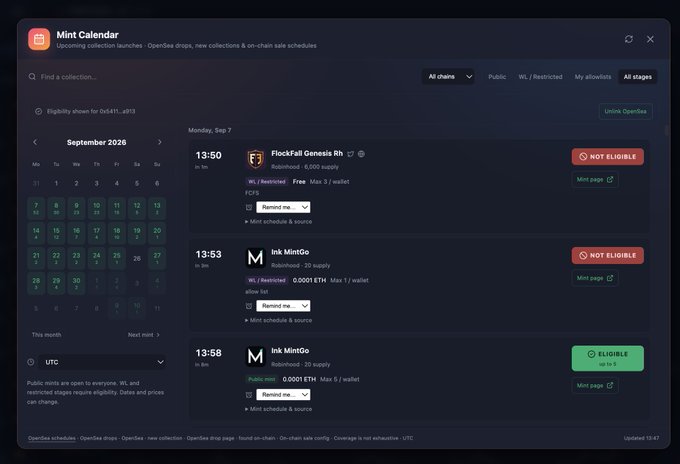Select September 30 in calendar
This screenshot has width=680, height=464.
tap(76, 283)
